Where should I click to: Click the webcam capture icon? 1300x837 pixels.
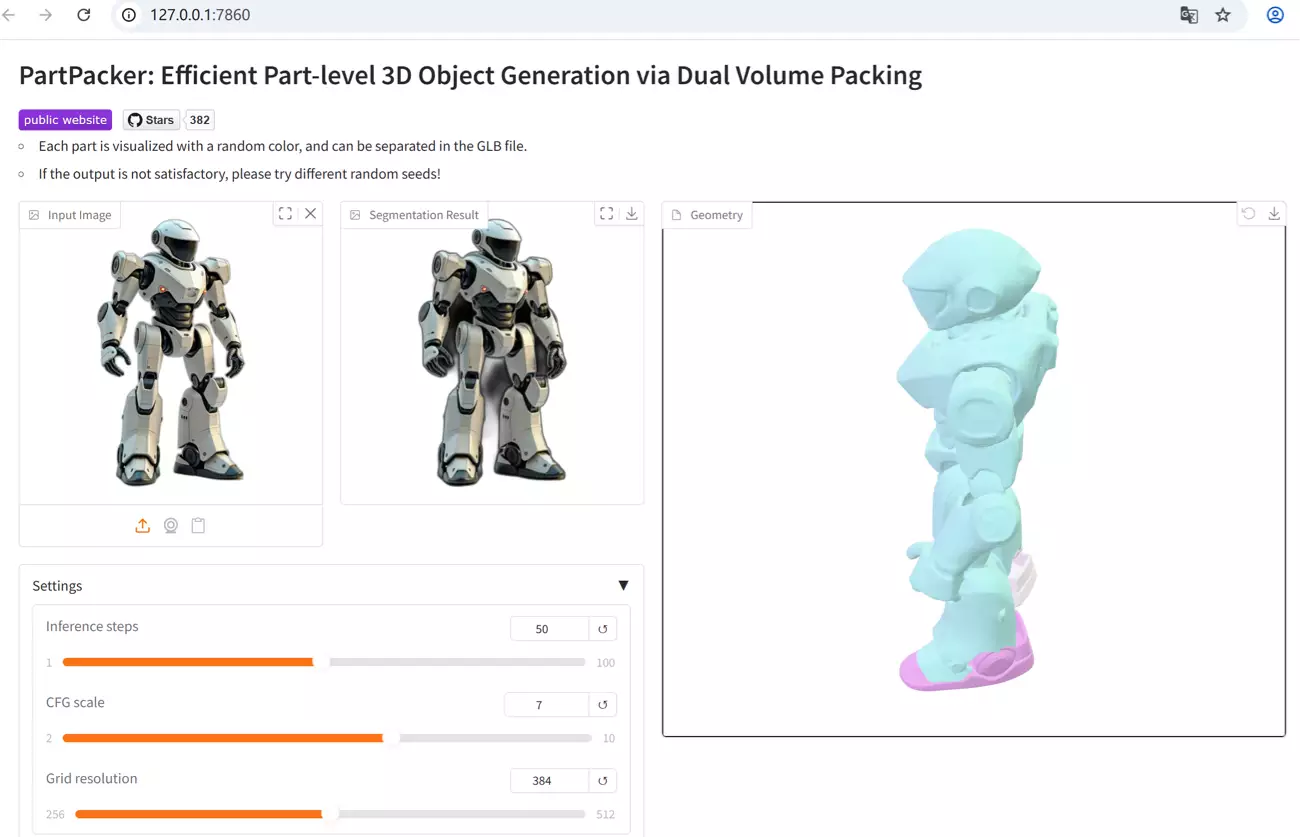point(171,526)
